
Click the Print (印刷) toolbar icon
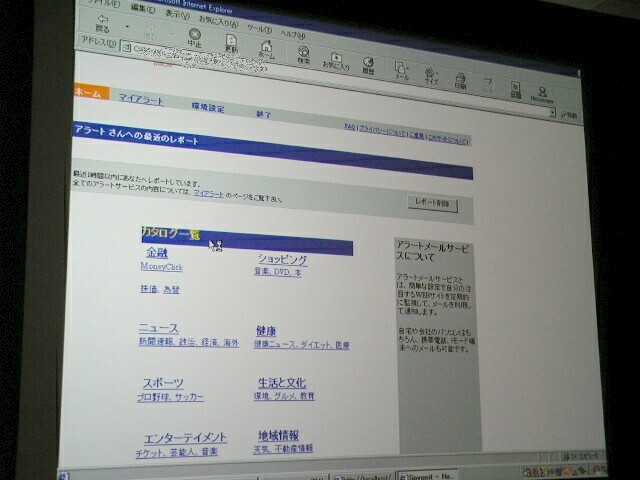tap(459, 80)
